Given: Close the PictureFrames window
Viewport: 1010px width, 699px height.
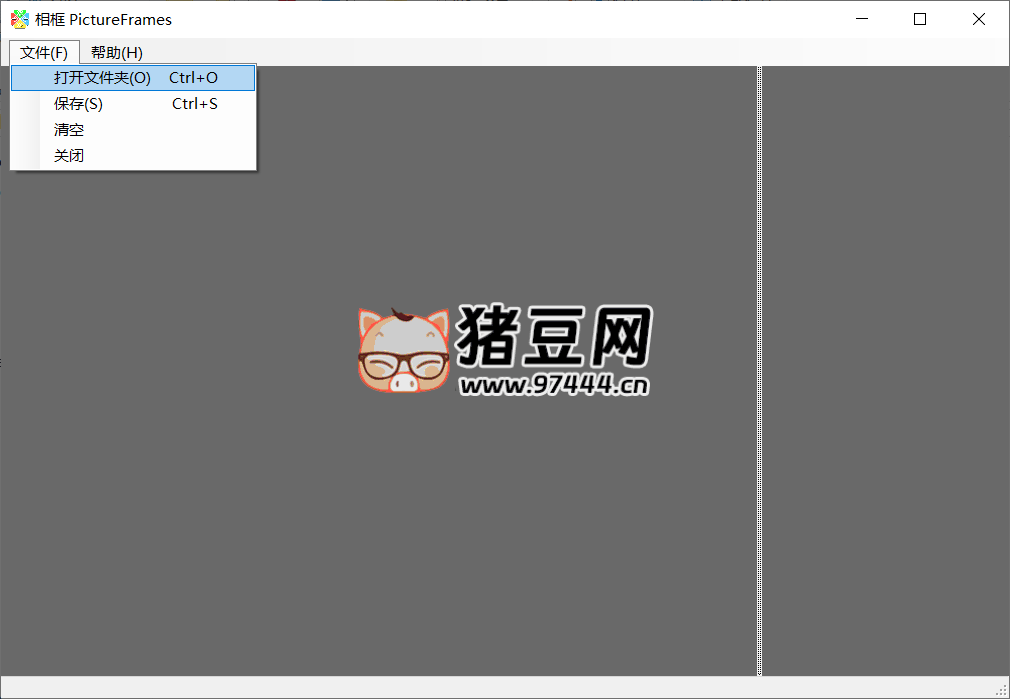Looking at the screenshot, I should coord(979,19).
